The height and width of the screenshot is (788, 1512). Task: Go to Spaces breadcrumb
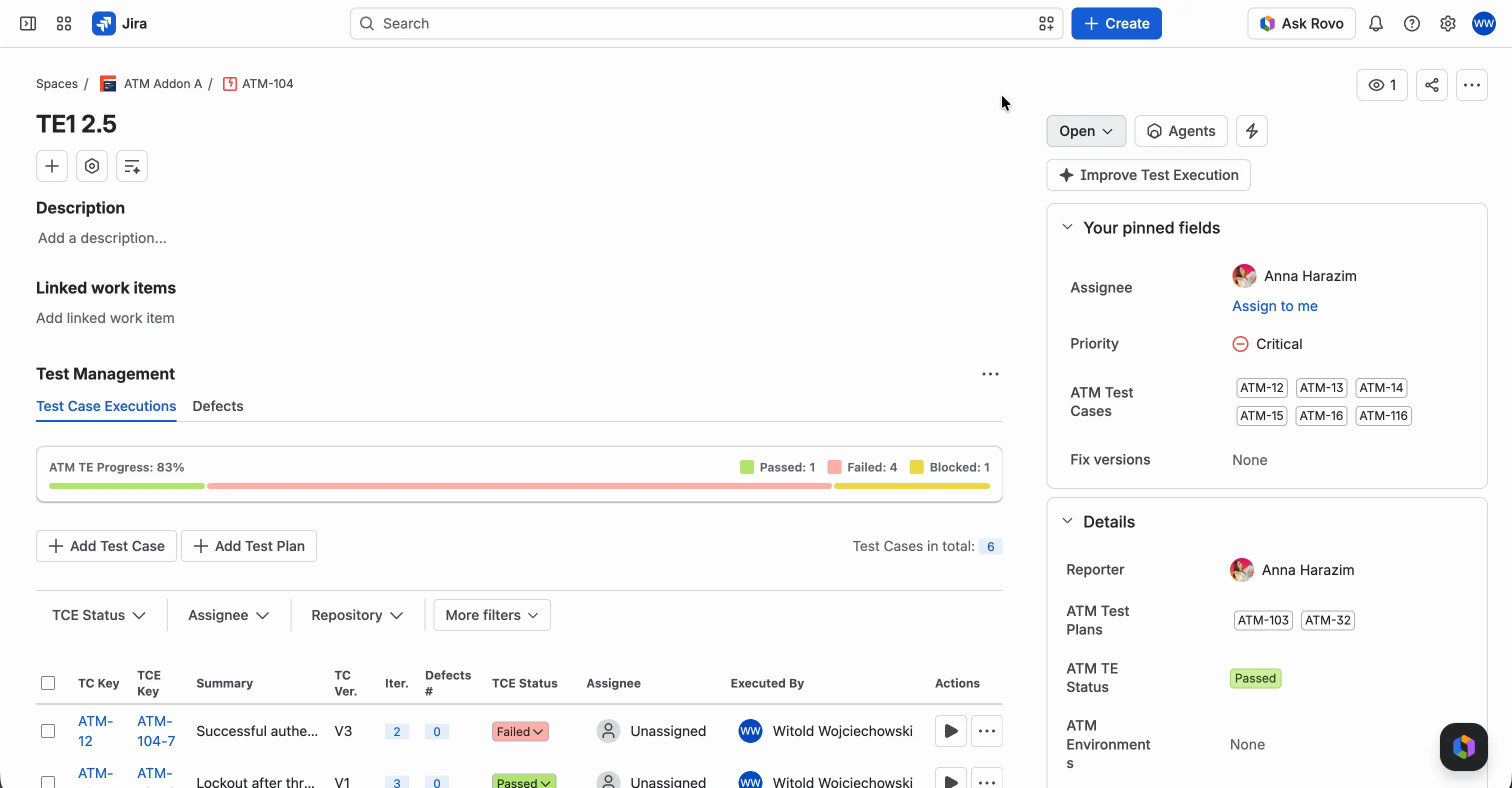57,84
